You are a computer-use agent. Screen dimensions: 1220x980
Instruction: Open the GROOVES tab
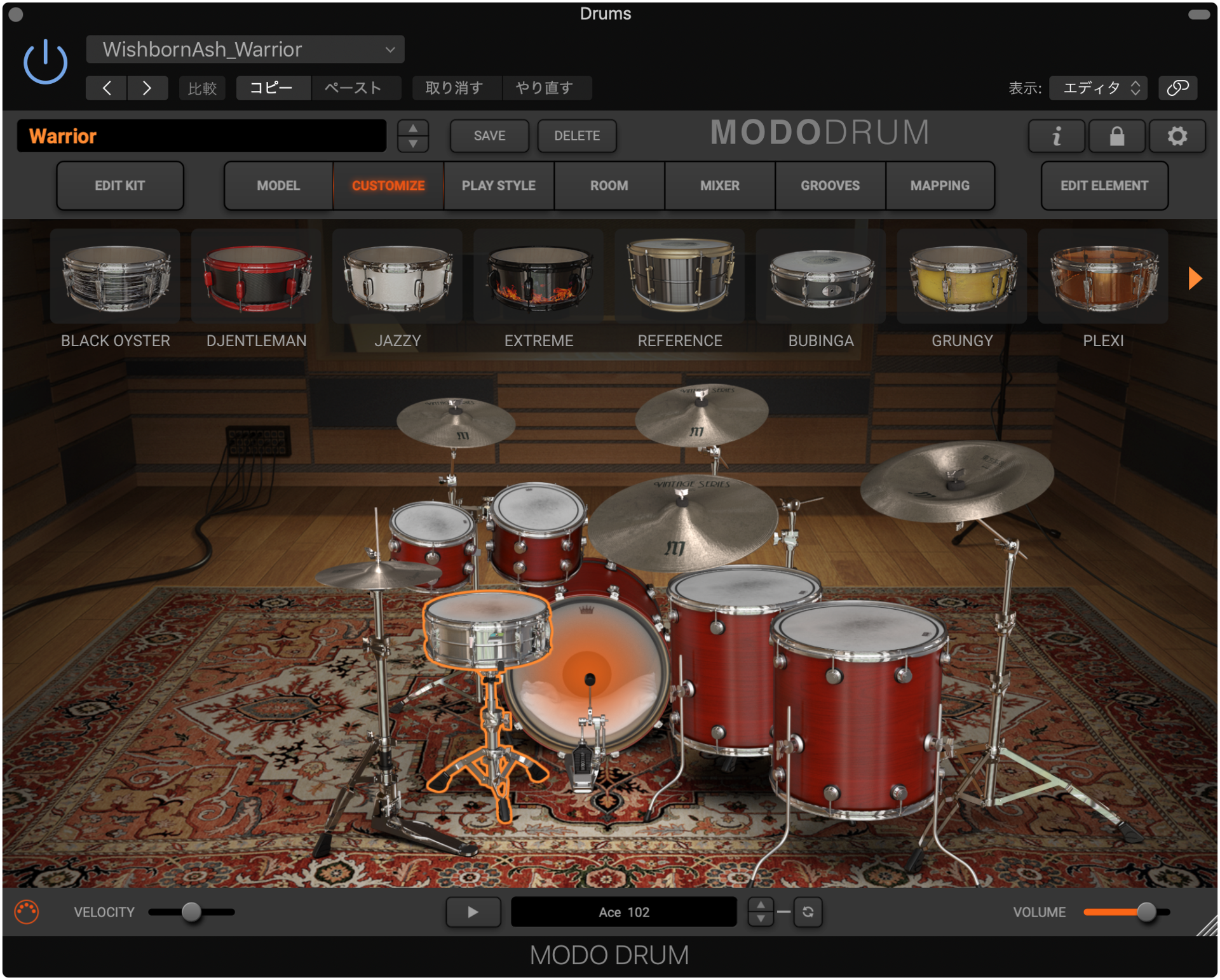pos(830,185)
